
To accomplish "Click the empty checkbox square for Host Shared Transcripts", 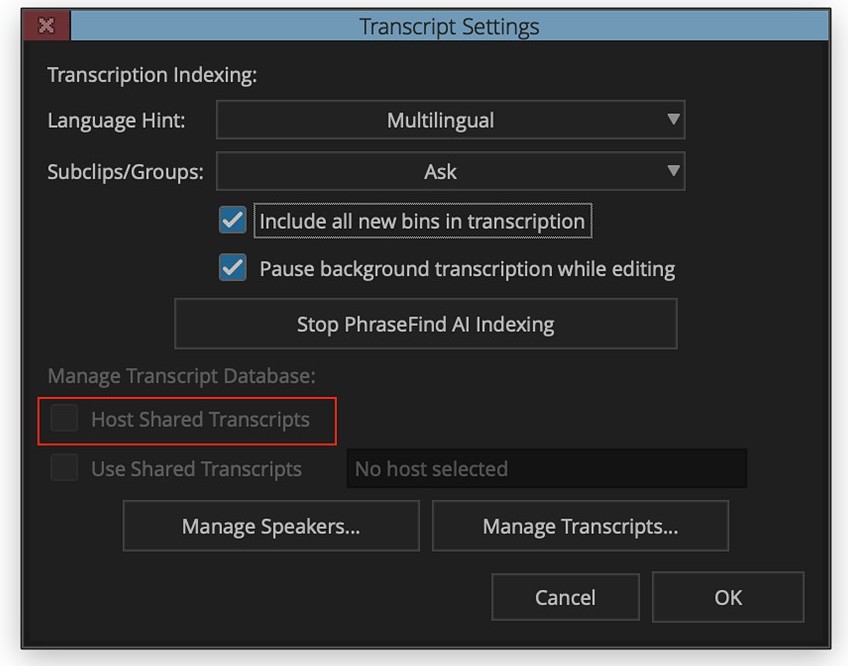I will tap(64, 419).
